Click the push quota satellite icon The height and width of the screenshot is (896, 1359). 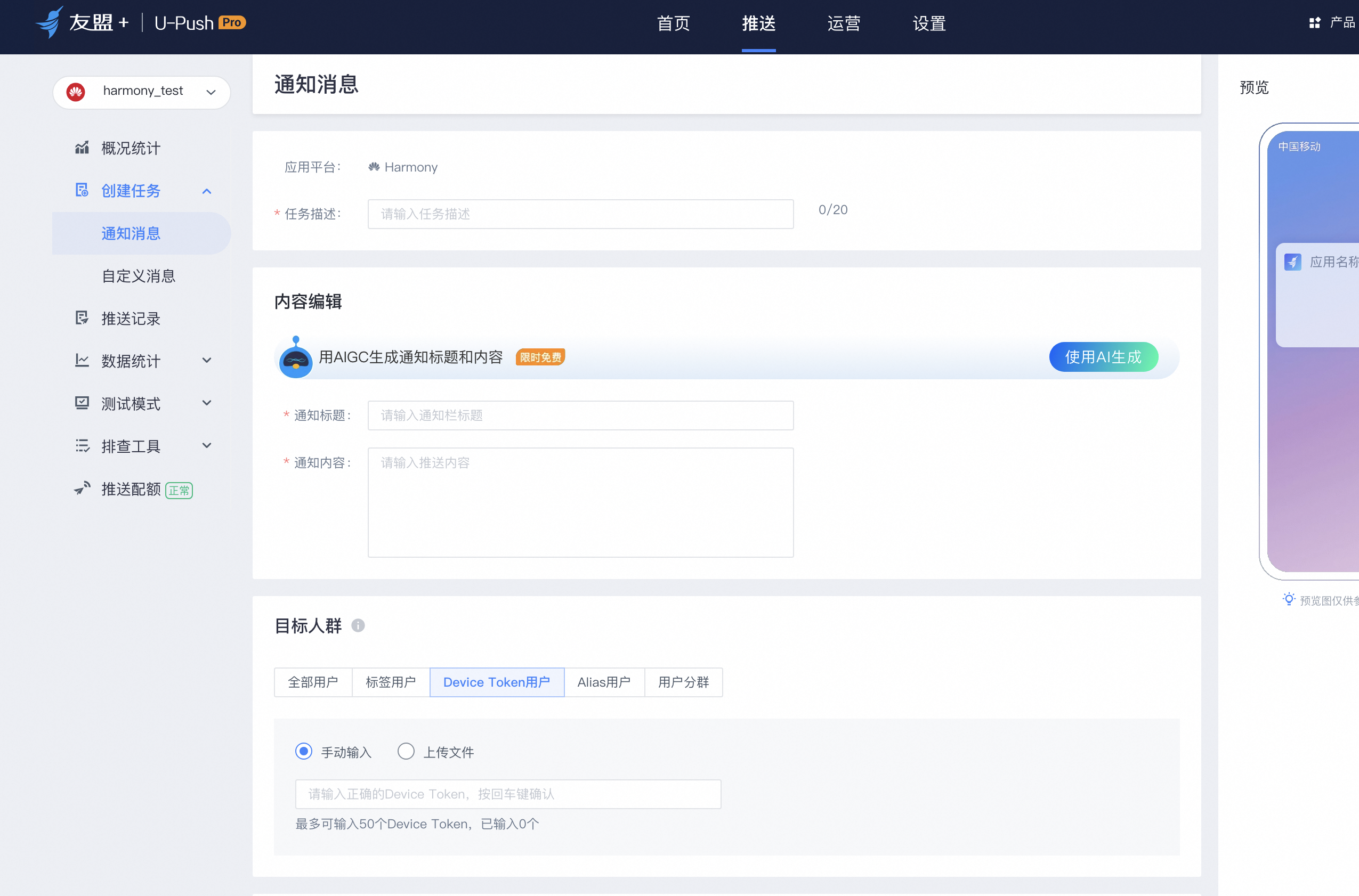[82, 488]
